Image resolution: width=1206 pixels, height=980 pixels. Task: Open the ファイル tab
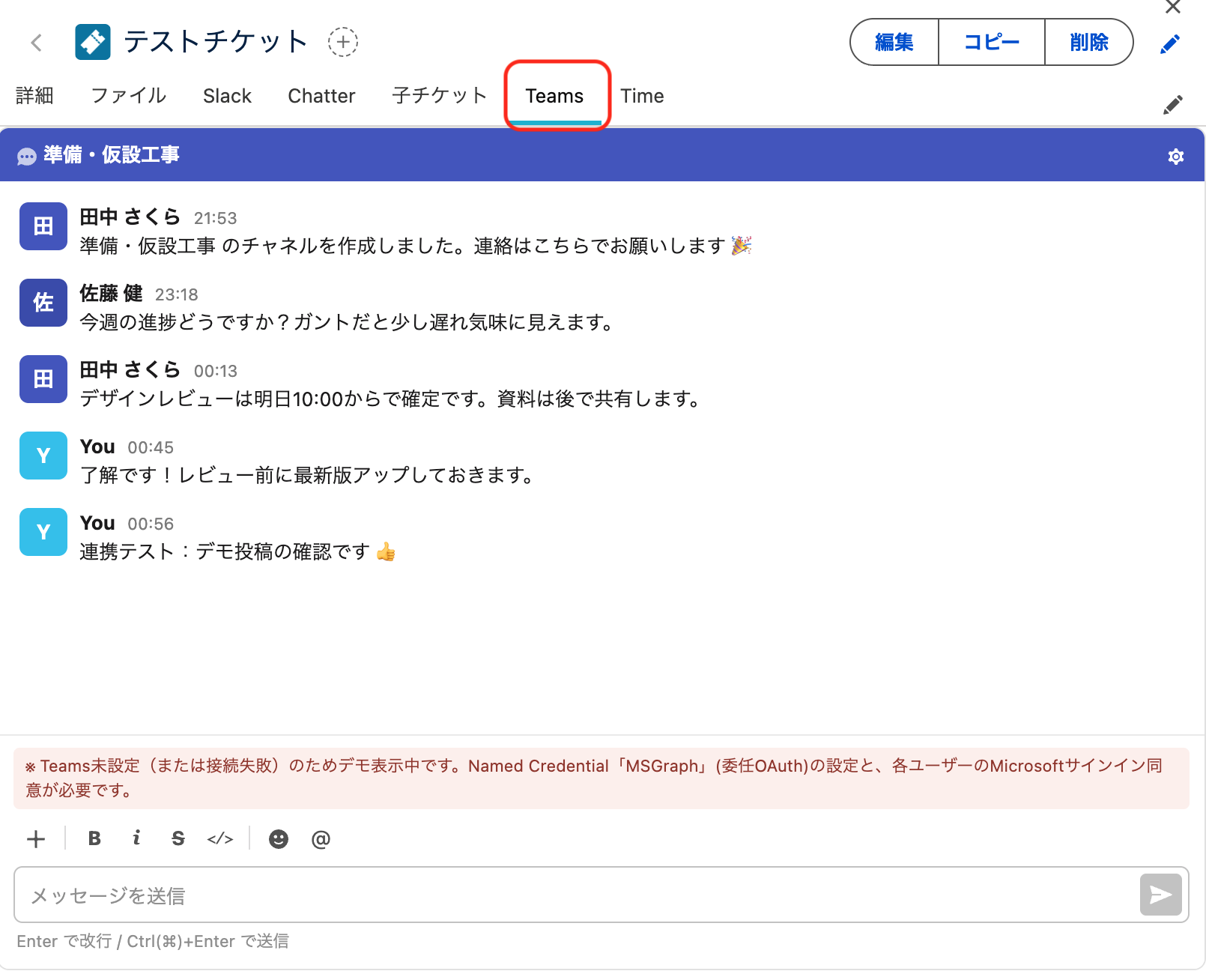pos(128,96)
